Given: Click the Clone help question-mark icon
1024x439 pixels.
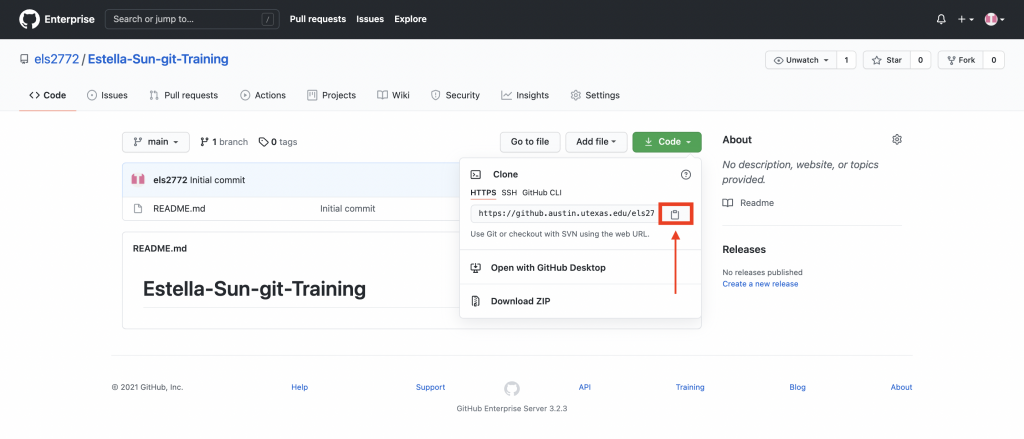Looking at the screenshot, I should (x=686, y=174).
